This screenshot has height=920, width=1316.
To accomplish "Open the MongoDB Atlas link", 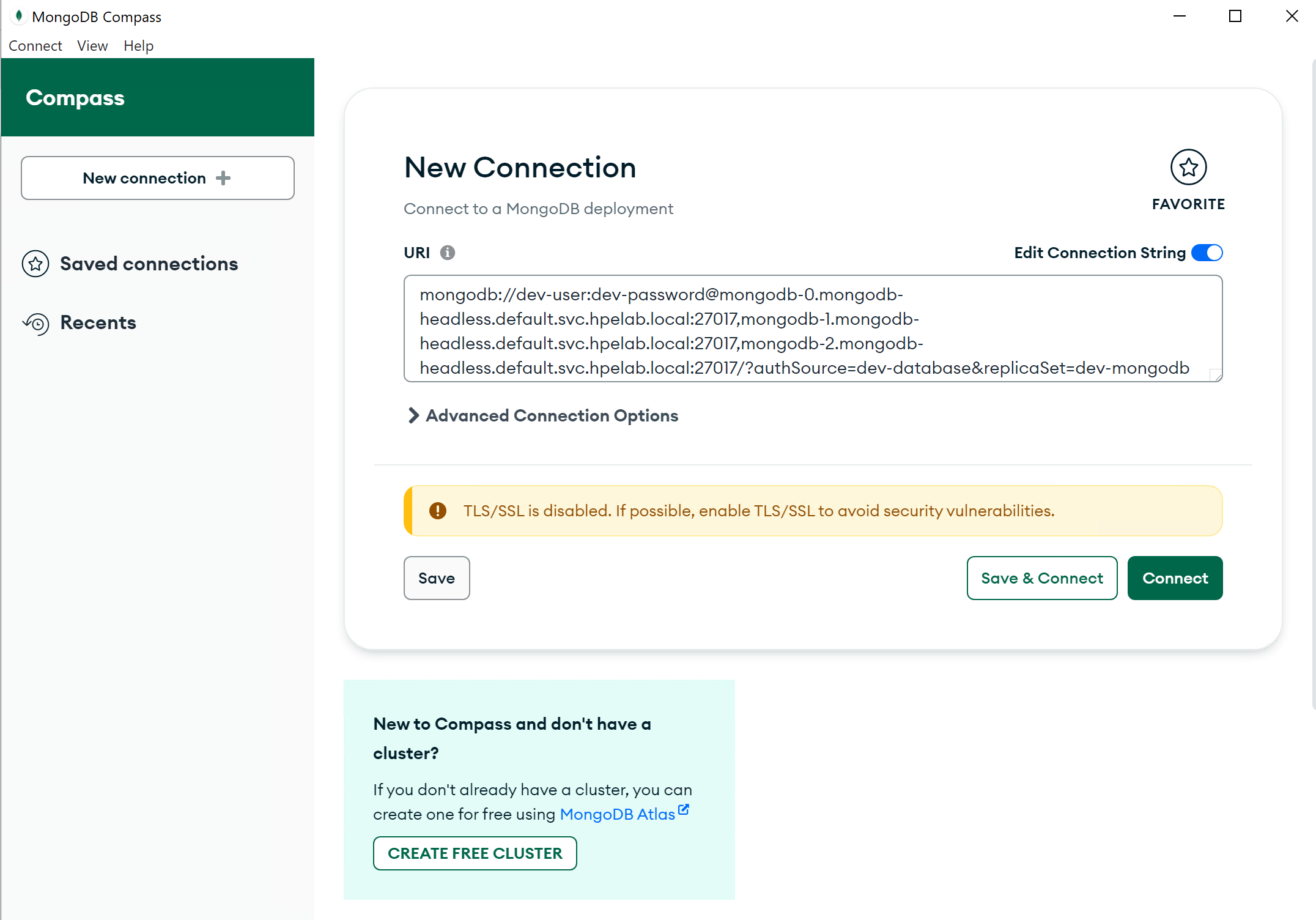I will [618, 814].
